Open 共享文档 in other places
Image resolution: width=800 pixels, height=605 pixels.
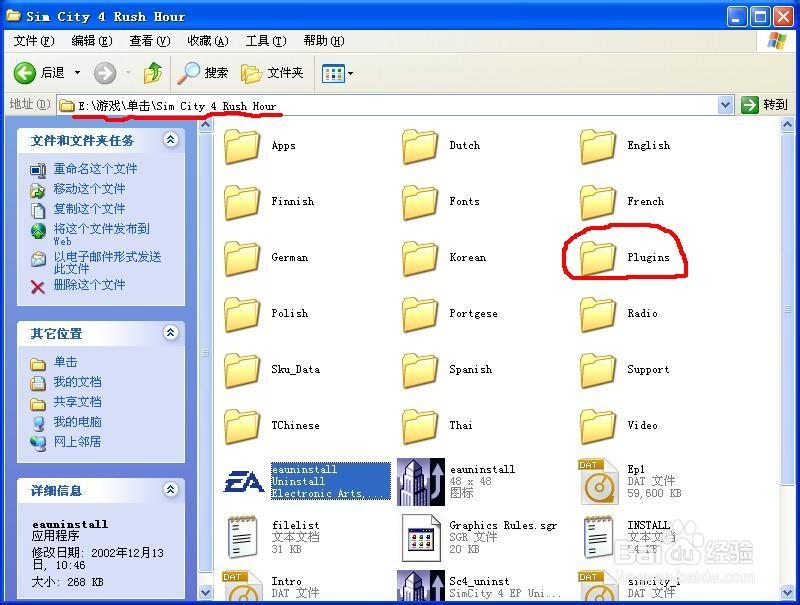point(78,402)
